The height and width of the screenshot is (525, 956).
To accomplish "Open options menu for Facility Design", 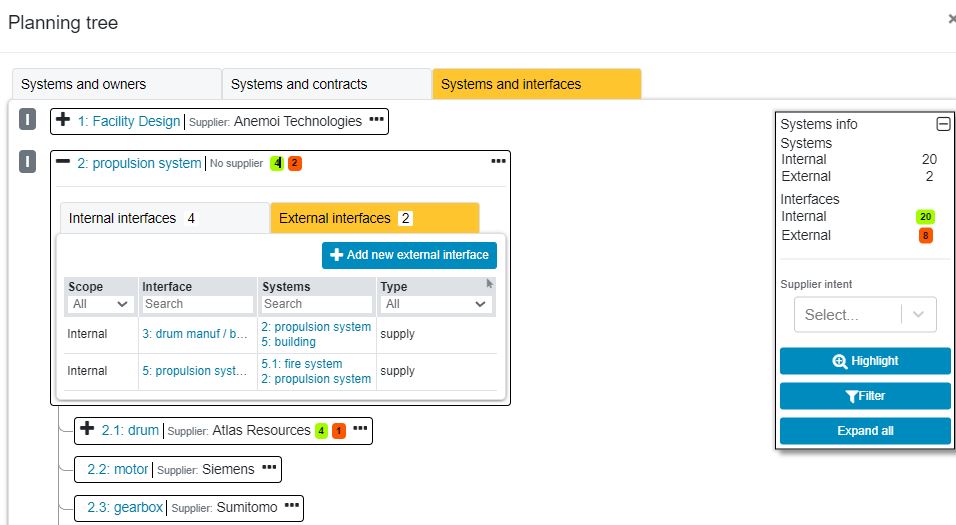I will click(x=377, y=119).
